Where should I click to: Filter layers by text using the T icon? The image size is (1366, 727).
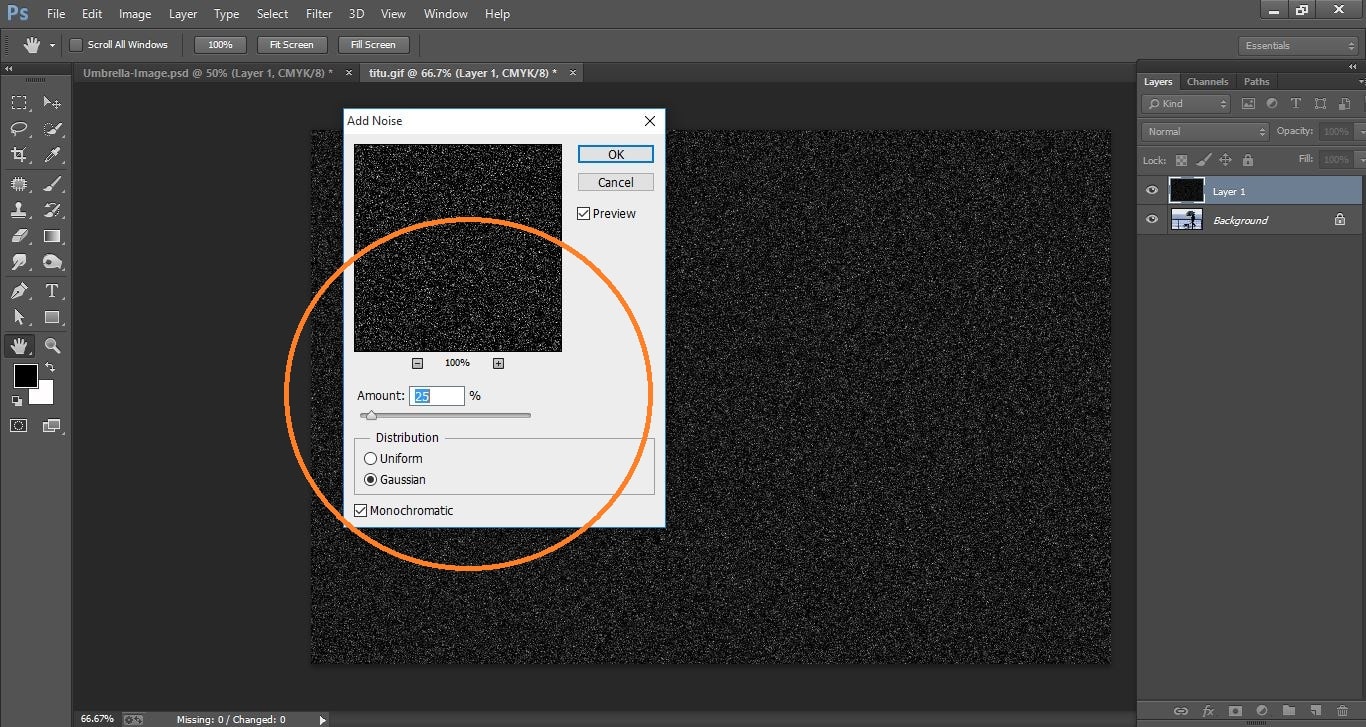[1296, 103]
